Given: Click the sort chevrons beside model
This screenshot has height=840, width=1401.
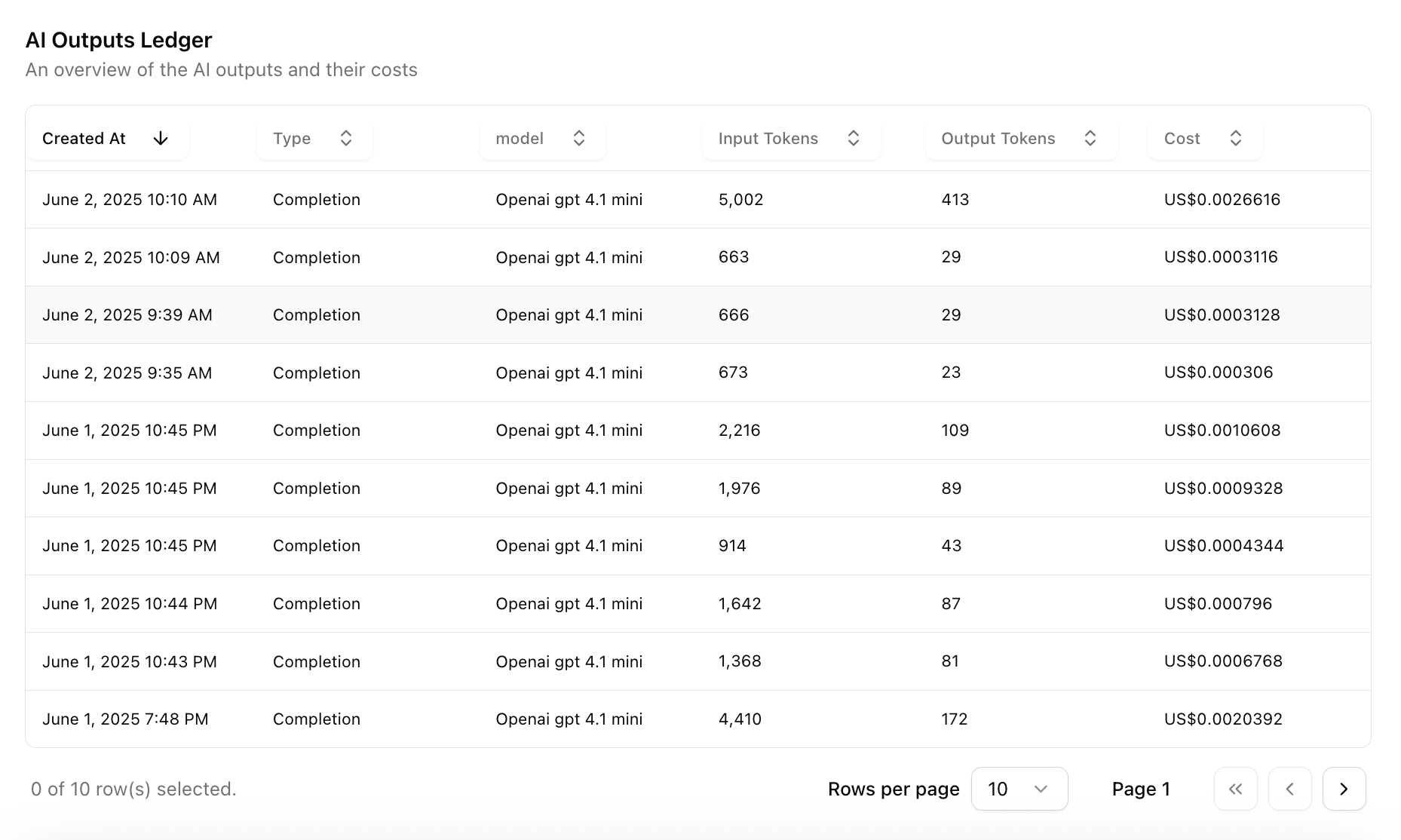Looking at the screenshot, I should 579,139.
